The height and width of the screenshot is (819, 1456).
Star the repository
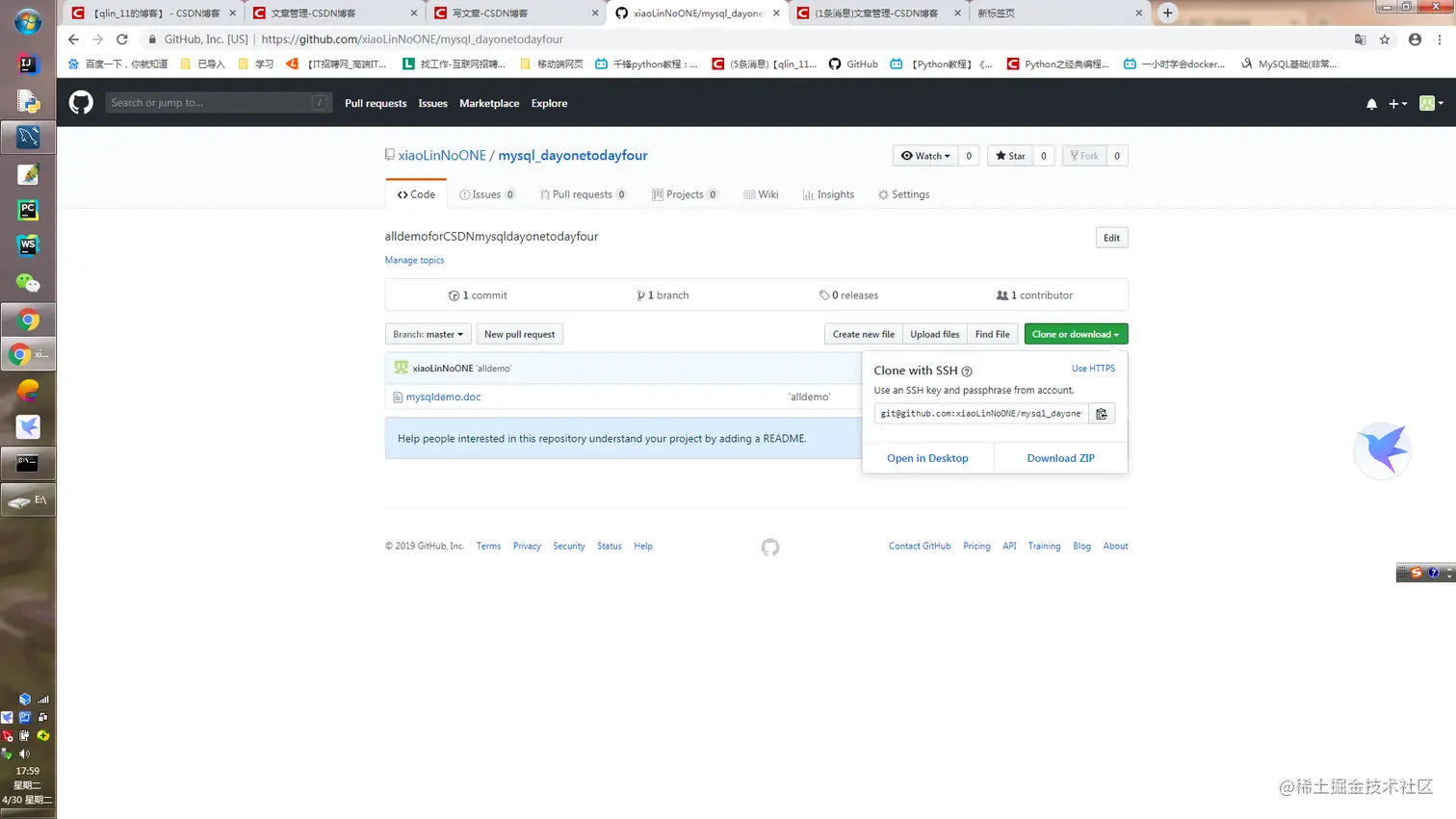click(x=1010, y=156)
